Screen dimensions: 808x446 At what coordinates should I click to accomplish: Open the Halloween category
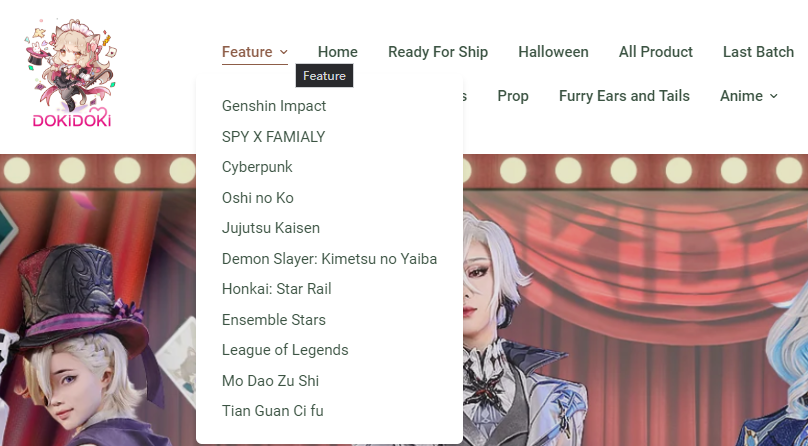(x=553, y=52)
